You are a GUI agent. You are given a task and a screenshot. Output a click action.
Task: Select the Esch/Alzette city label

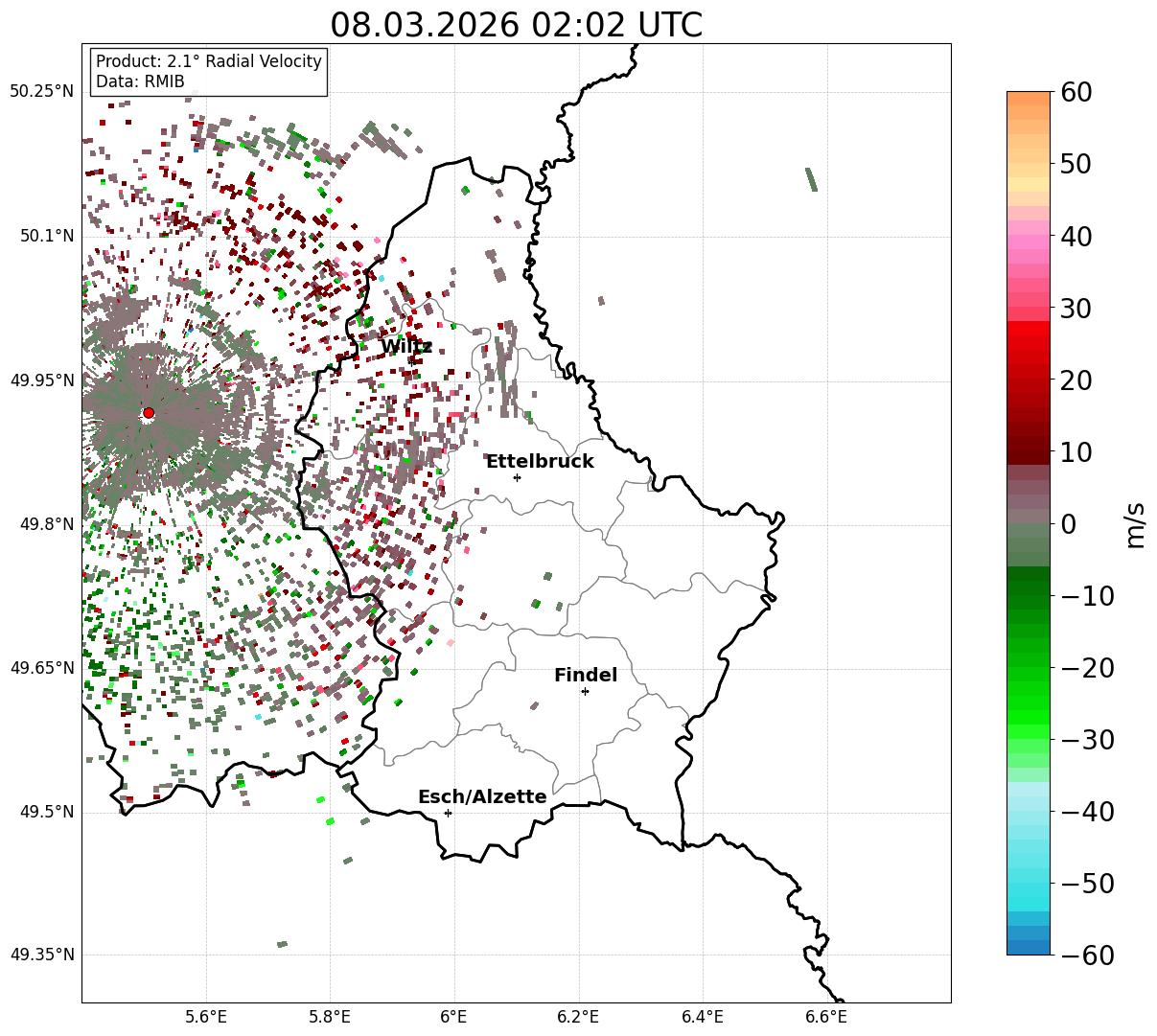point(482,797)
